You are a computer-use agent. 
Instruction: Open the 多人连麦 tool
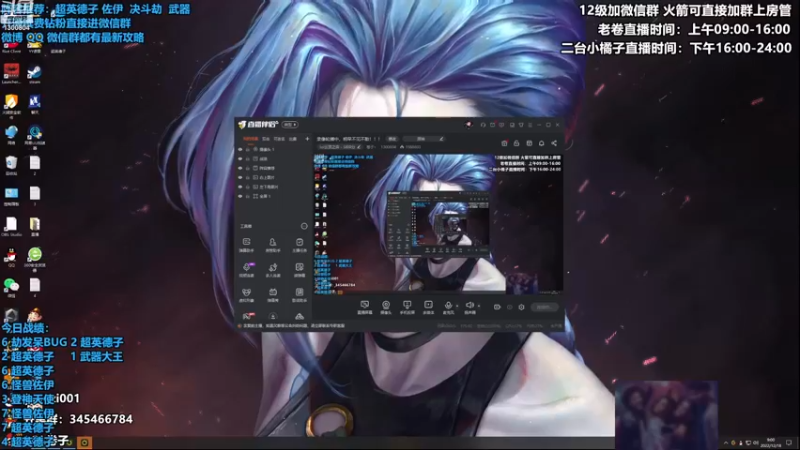click(273, 269)
